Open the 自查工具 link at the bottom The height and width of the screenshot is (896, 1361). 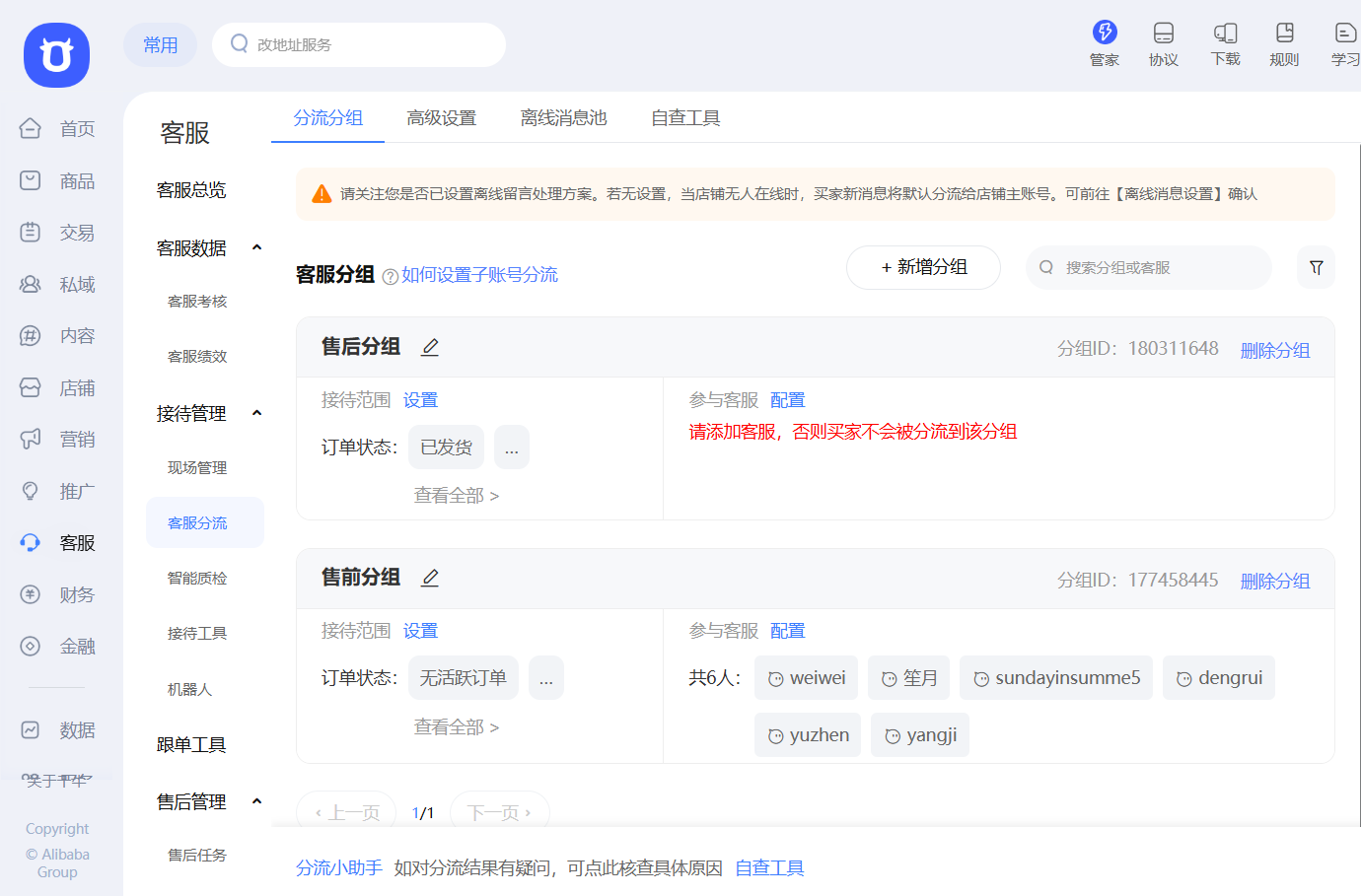click(x=769, y=868)
